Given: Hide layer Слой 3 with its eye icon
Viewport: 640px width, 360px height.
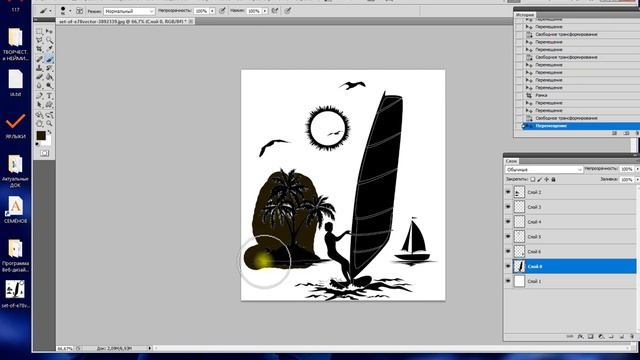Looking at the screenshot, I should tap(508, 207).
